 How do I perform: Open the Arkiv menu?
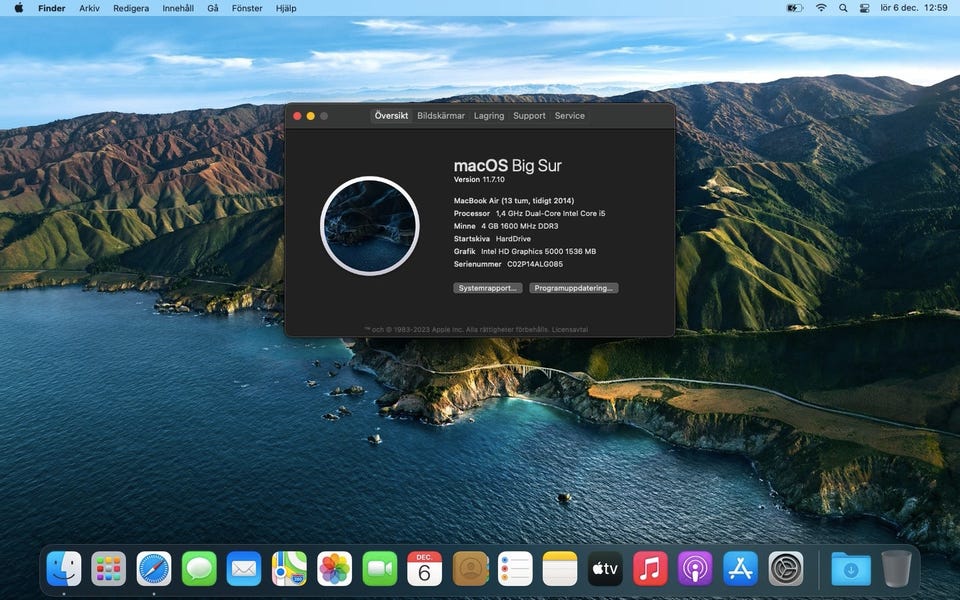[x=89, y=8]
